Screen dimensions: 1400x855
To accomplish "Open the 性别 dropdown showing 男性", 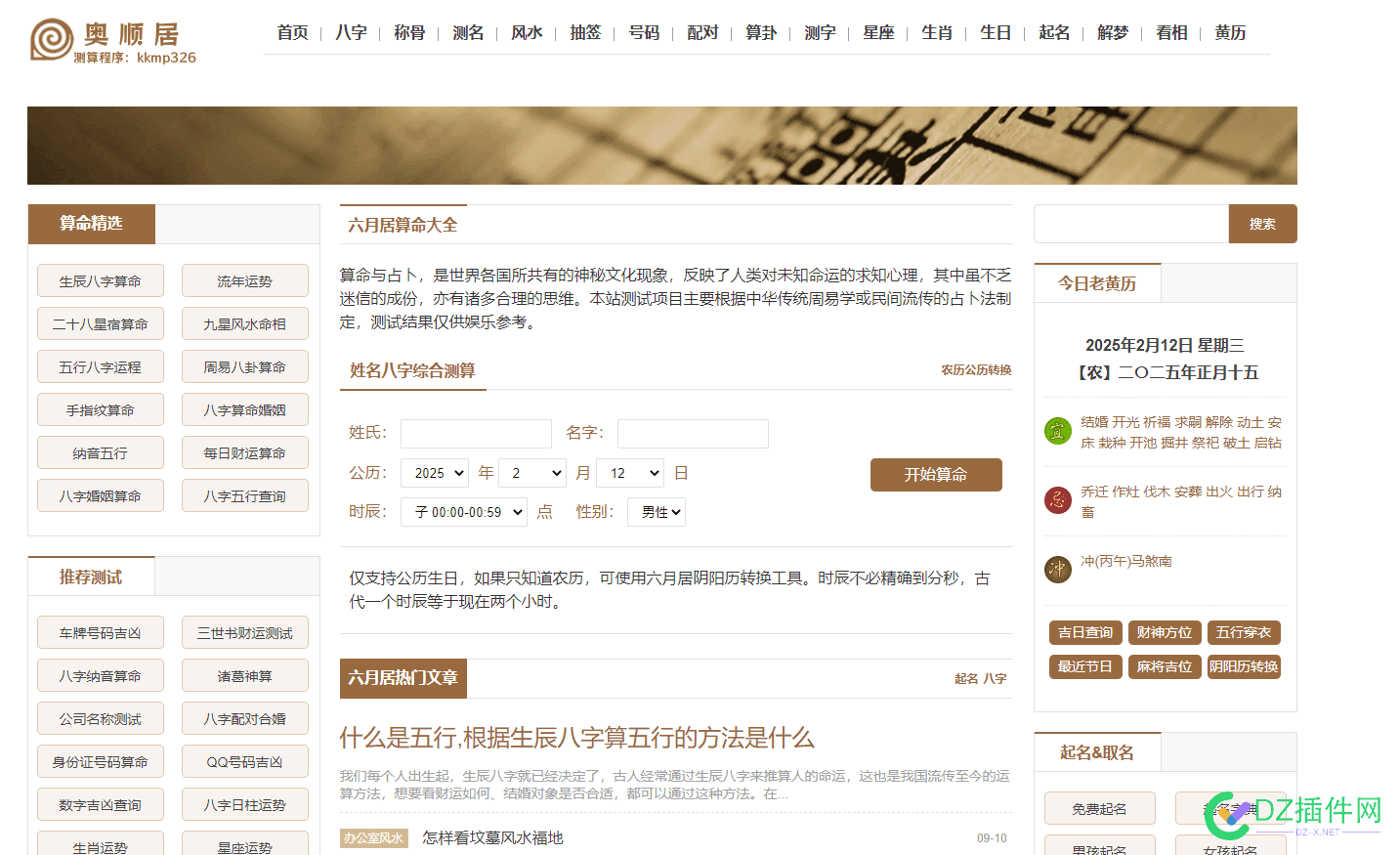I will click(657, 512).
